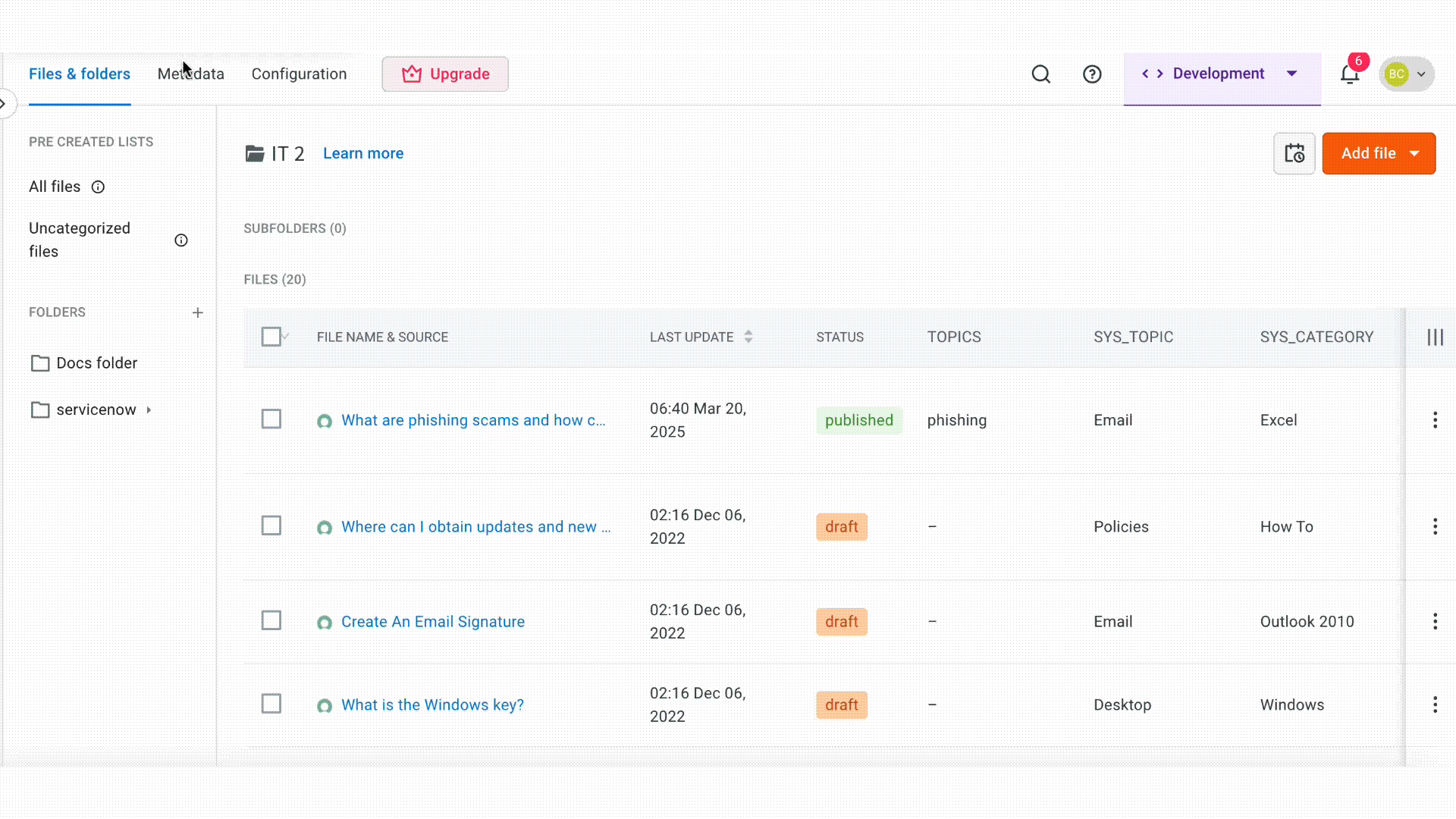Expand the Add file dropdown arrow
The height and width of the screenshot is (819, 1456).
click(1414, 154)
